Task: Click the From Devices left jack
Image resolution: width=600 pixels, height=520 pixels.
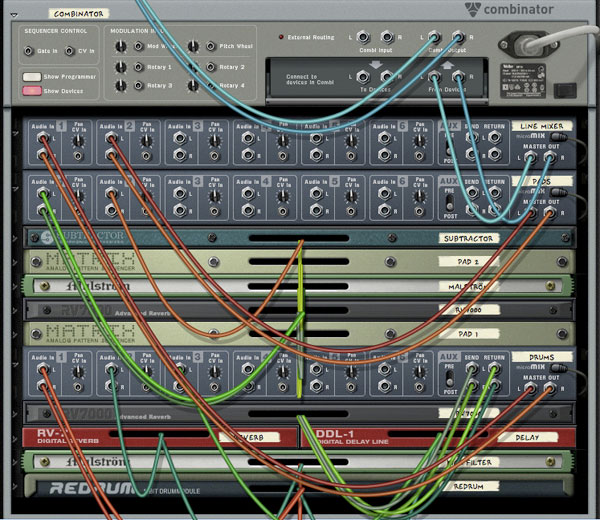Action: click(x=434, y=77)
